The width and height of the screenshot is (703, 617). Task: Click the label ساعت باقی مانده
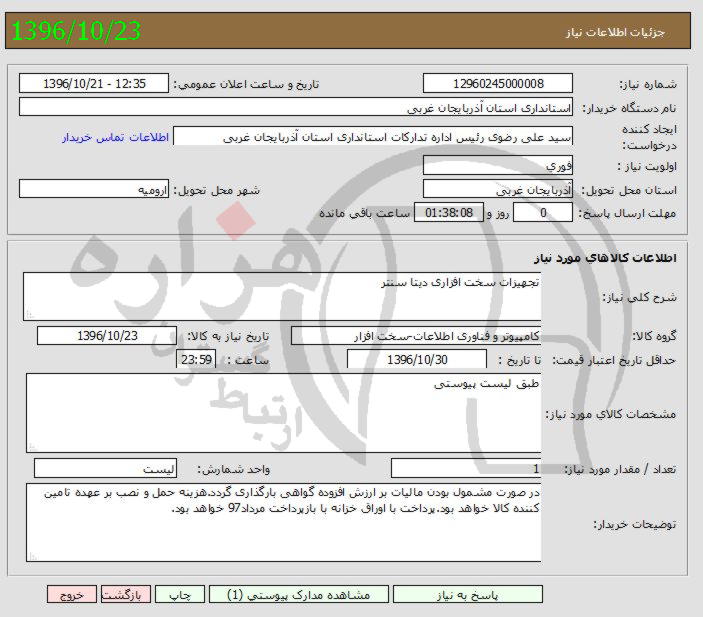[365, 213]
